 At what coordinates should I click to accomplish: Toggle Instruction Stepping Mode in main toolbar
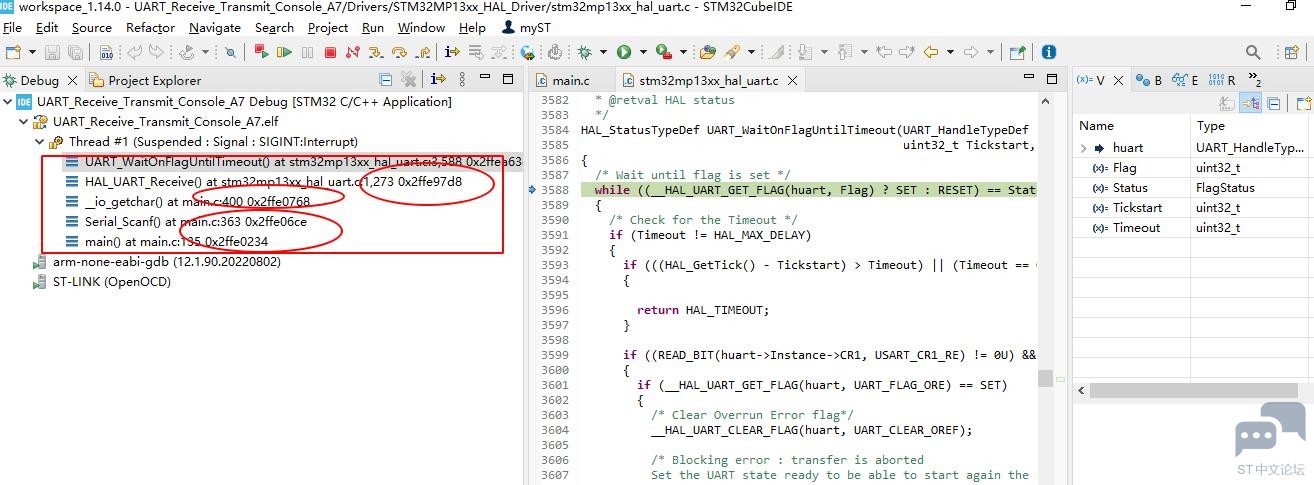click(451, 51)
